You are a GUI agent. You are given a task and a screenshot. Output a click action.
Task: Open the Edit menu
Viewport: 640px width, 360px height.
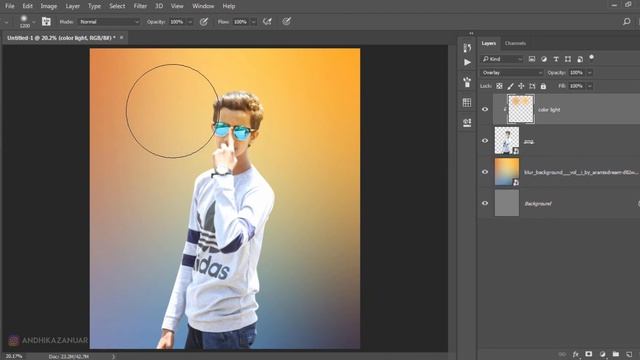coord(27,6)
